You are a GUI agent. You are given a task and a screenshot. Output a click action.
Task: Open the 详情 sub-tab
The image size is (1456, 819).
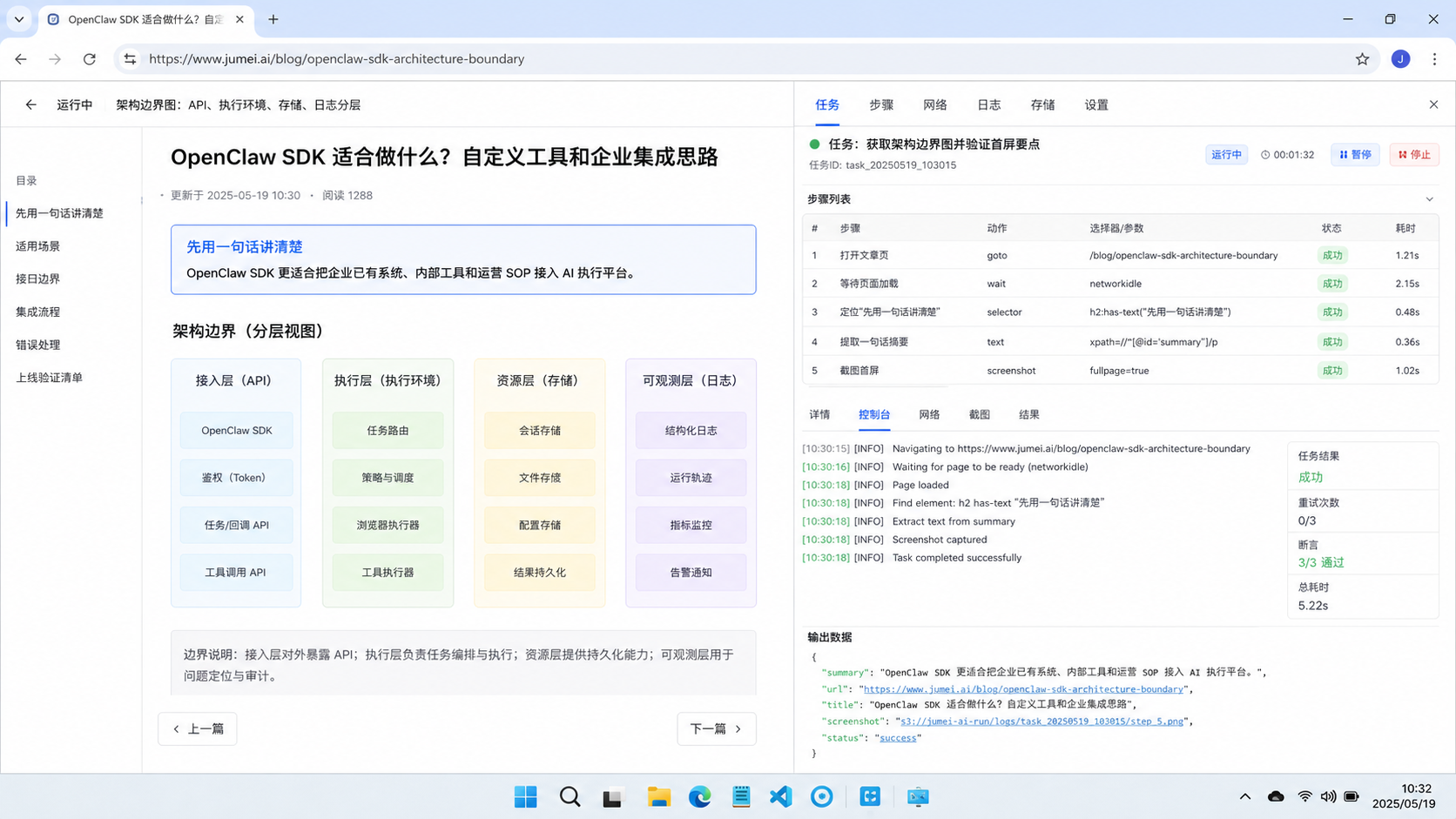pos(819,414)
